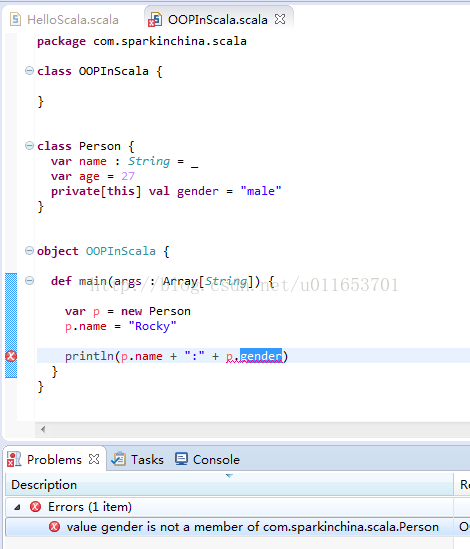Close the OOPInScala.scala editor tab
470x549 pixels.
pos(280,19)
